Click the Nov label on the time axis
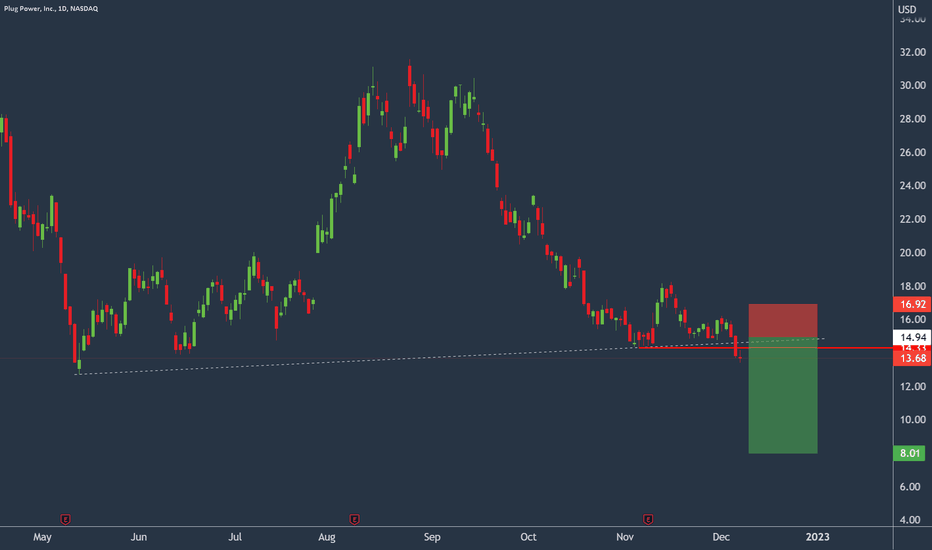The image size is (932, 550). click(x=625, y=538)
